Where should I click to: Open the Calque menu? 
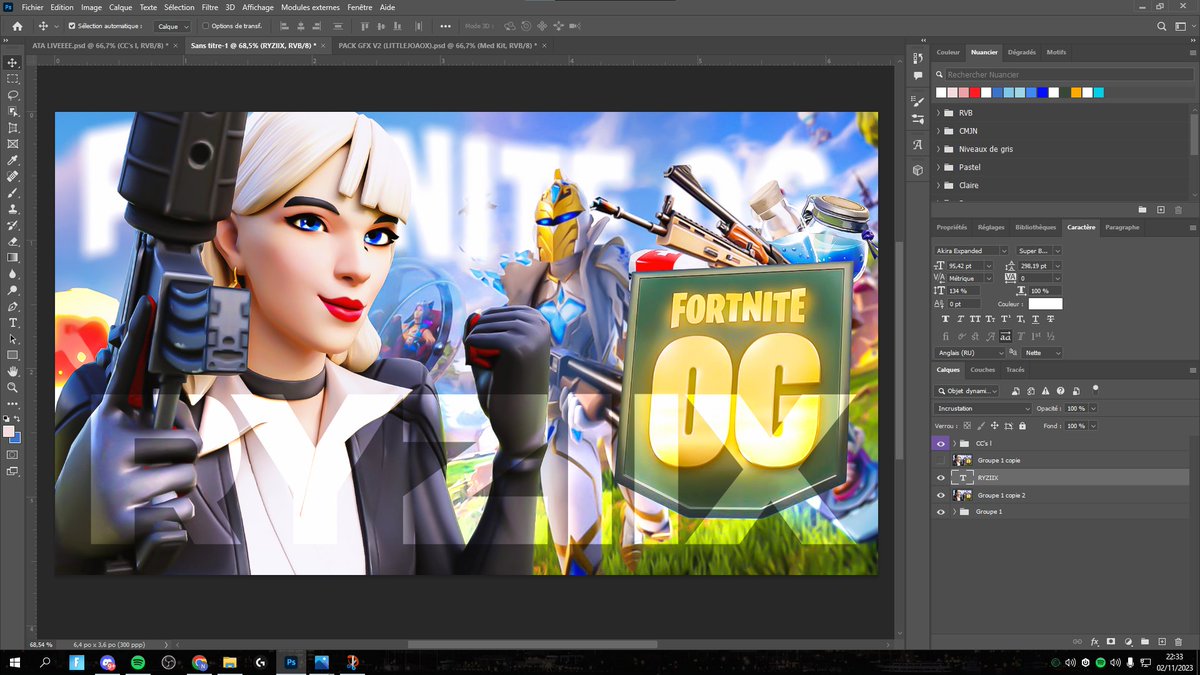tap(120, 7)
